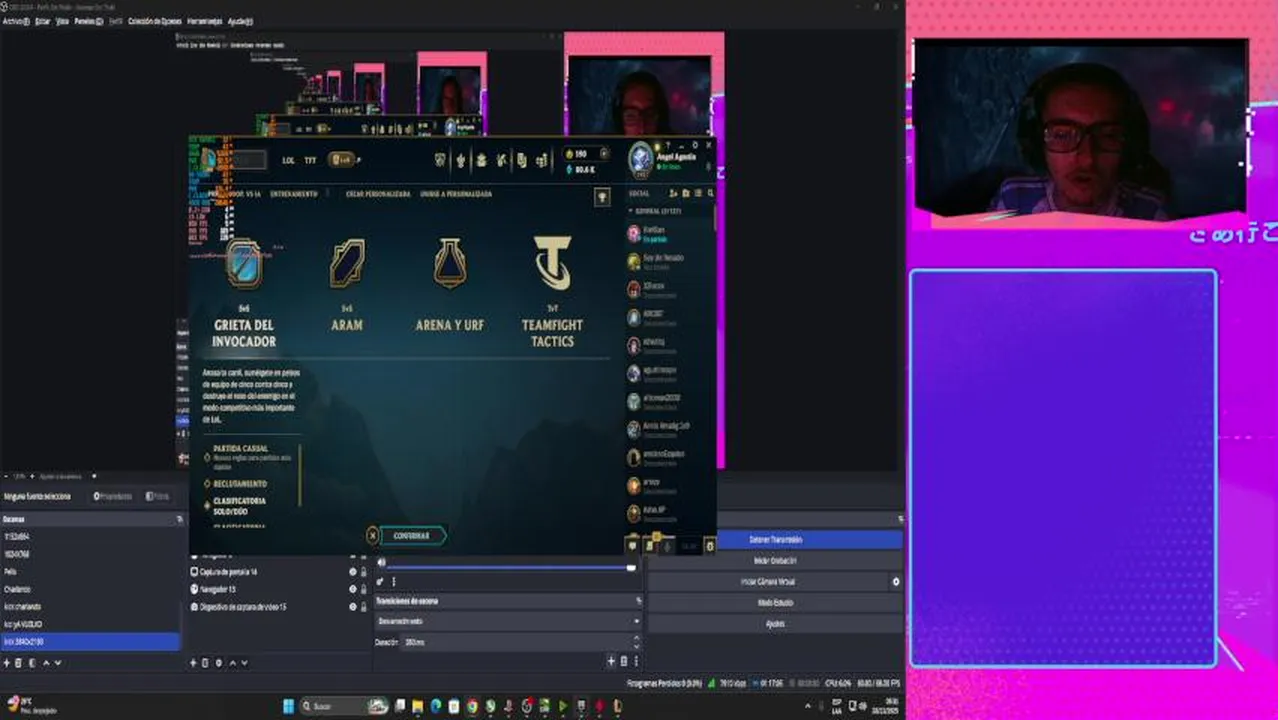Select Teamfight Tactics game mode

[x=553, y=292]
